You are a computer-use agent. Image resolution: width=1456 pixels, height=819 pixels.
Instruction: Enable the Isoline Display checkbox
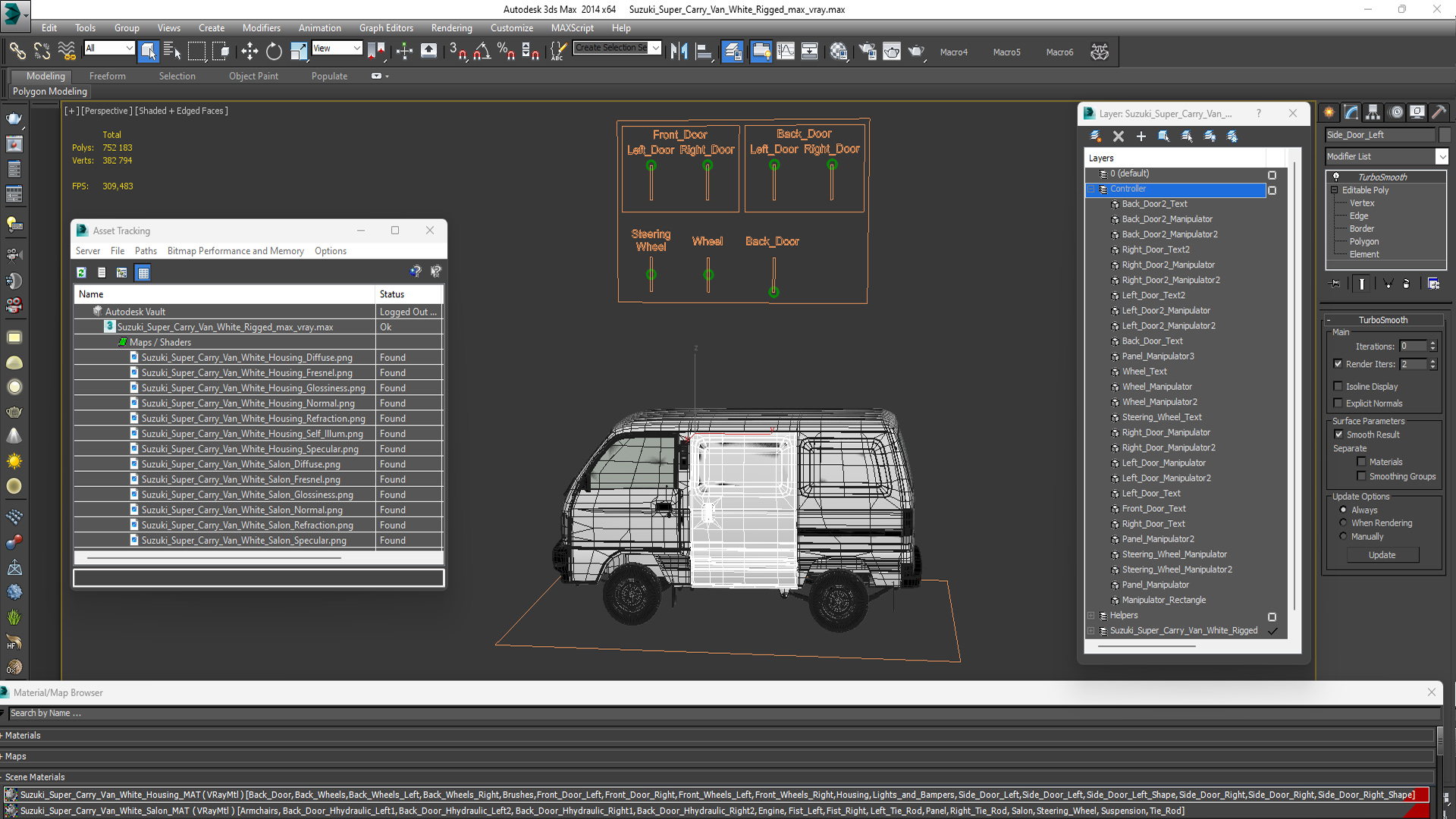pyautogui.click(x=1338, y=386)
